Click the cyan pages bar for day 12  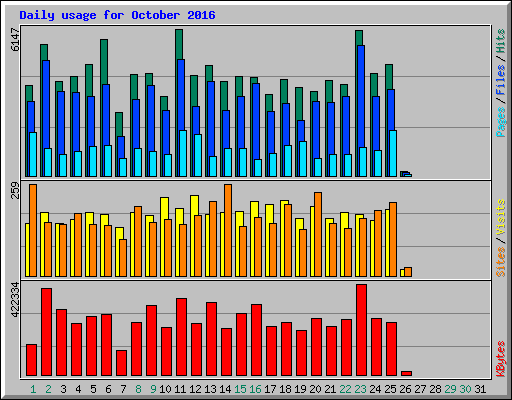pos(198,155)
